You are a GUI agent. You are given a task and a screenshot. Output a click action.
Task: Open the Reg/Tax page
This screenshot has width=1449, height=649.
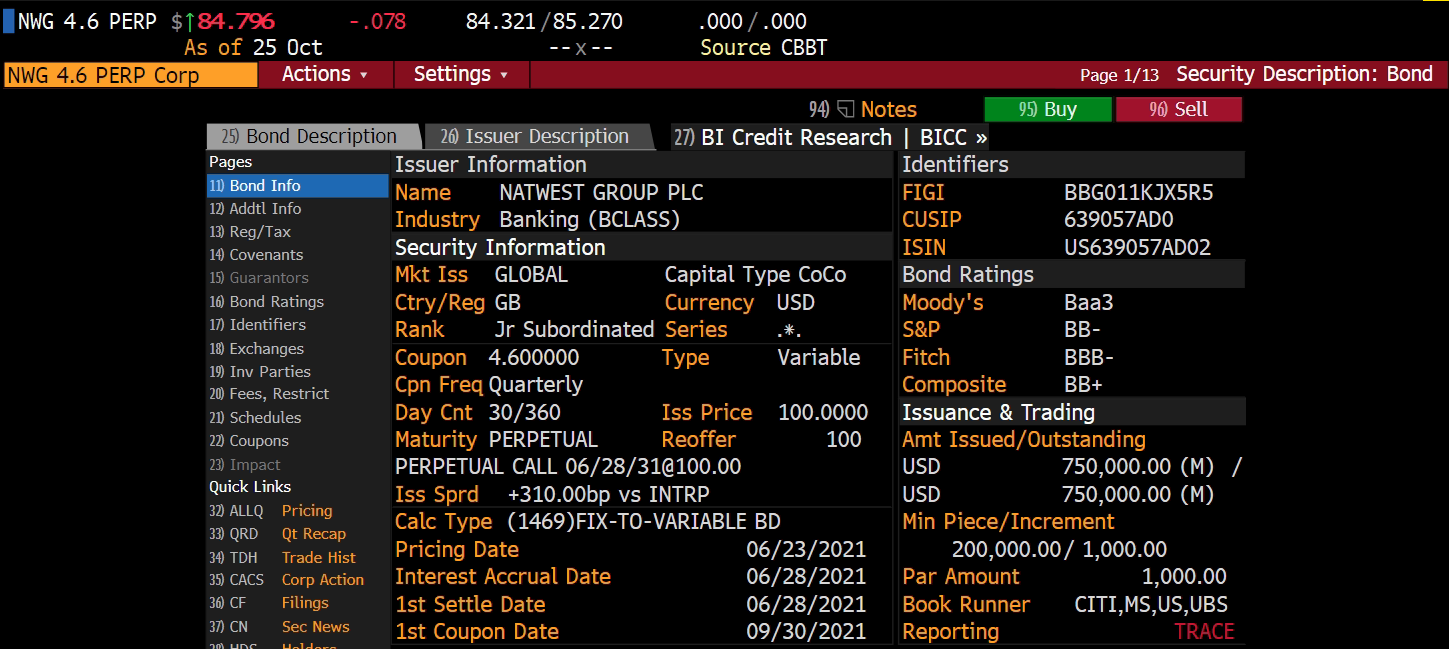point(249,232)
